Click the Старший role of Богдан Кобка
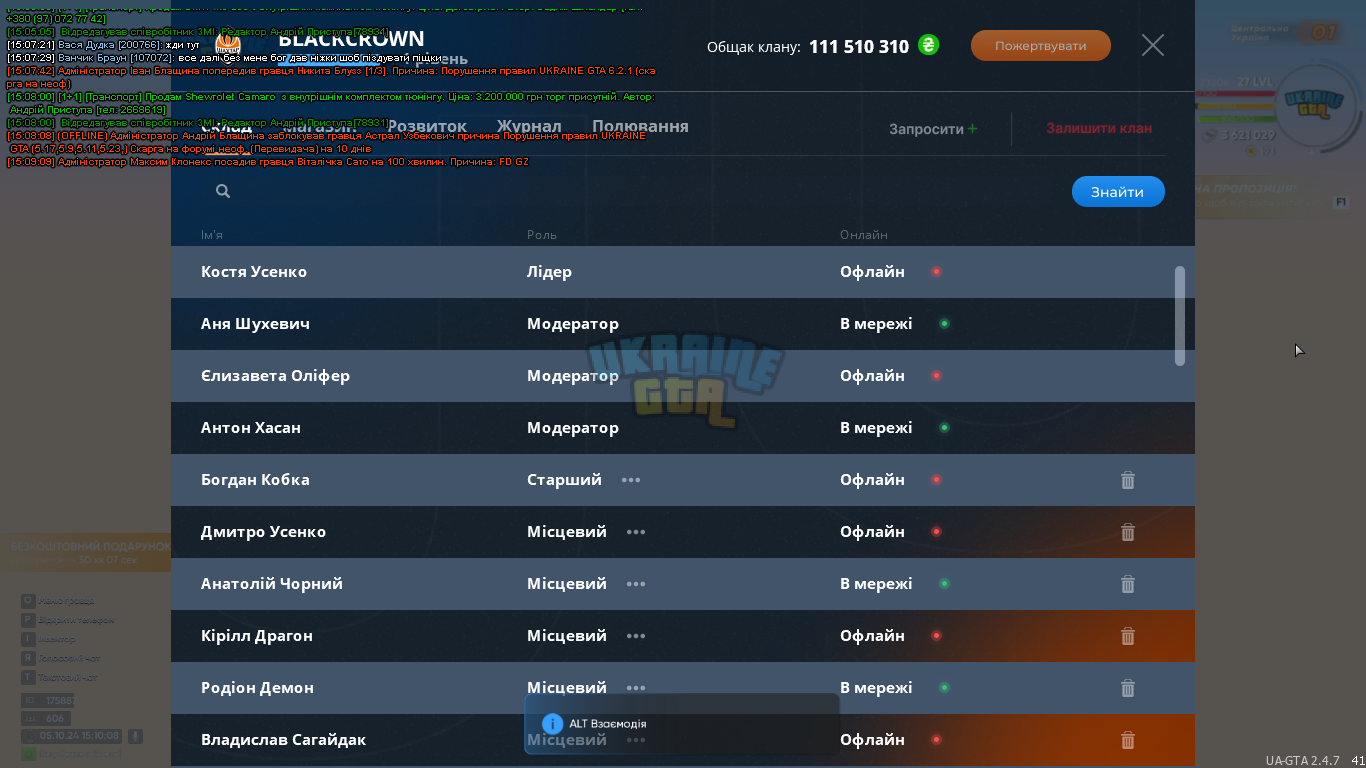 564,480
